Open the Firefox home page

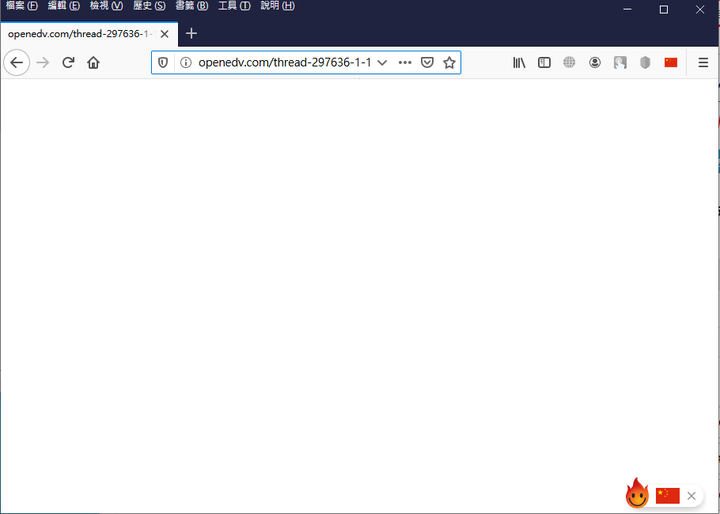[x=93, y=62]
